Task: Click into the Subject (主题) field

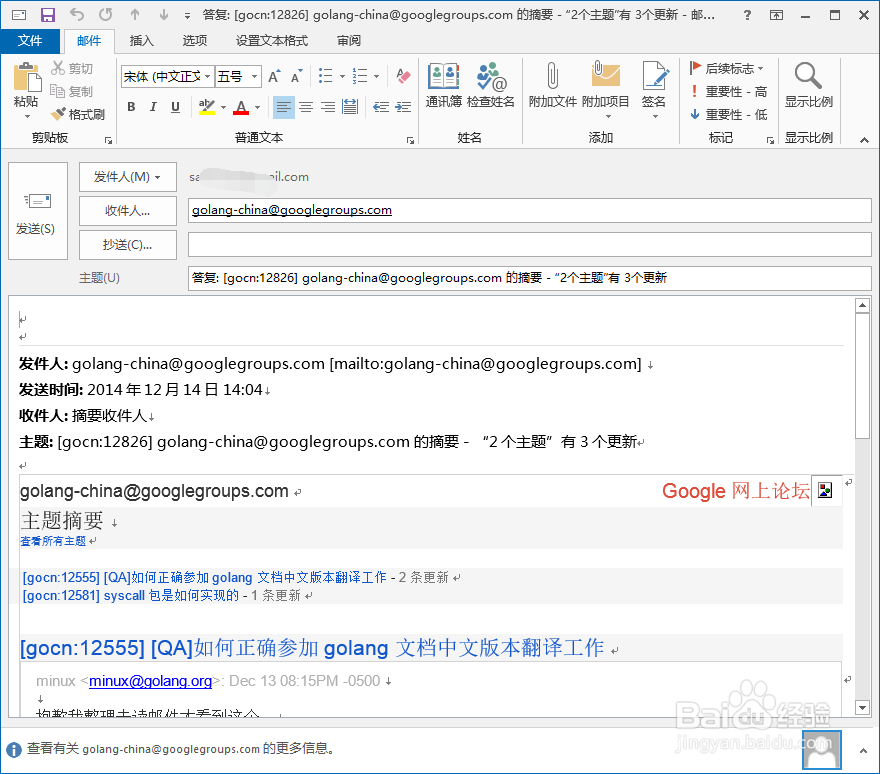Action: pos(529,278)
